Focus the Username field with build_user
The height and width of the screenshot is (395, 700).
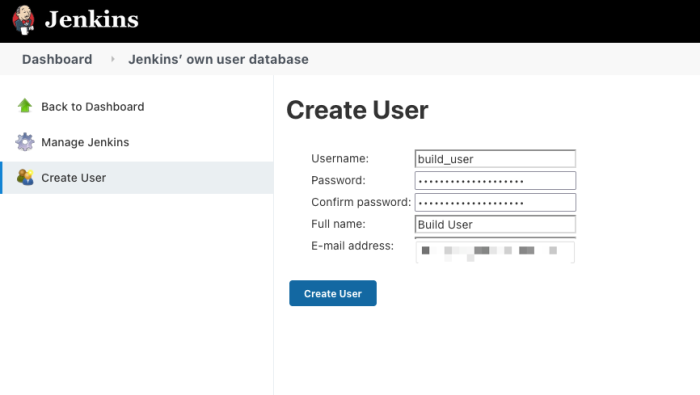495,159
